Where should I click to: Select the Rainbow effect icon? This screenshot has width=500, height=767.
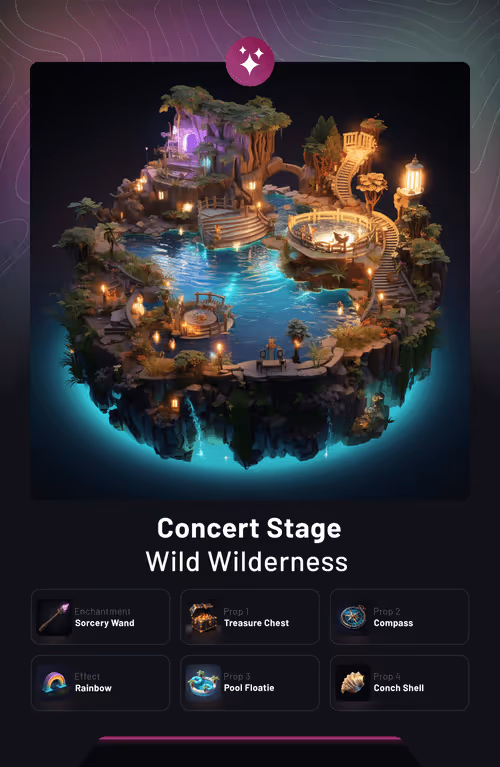coord(54,682)
